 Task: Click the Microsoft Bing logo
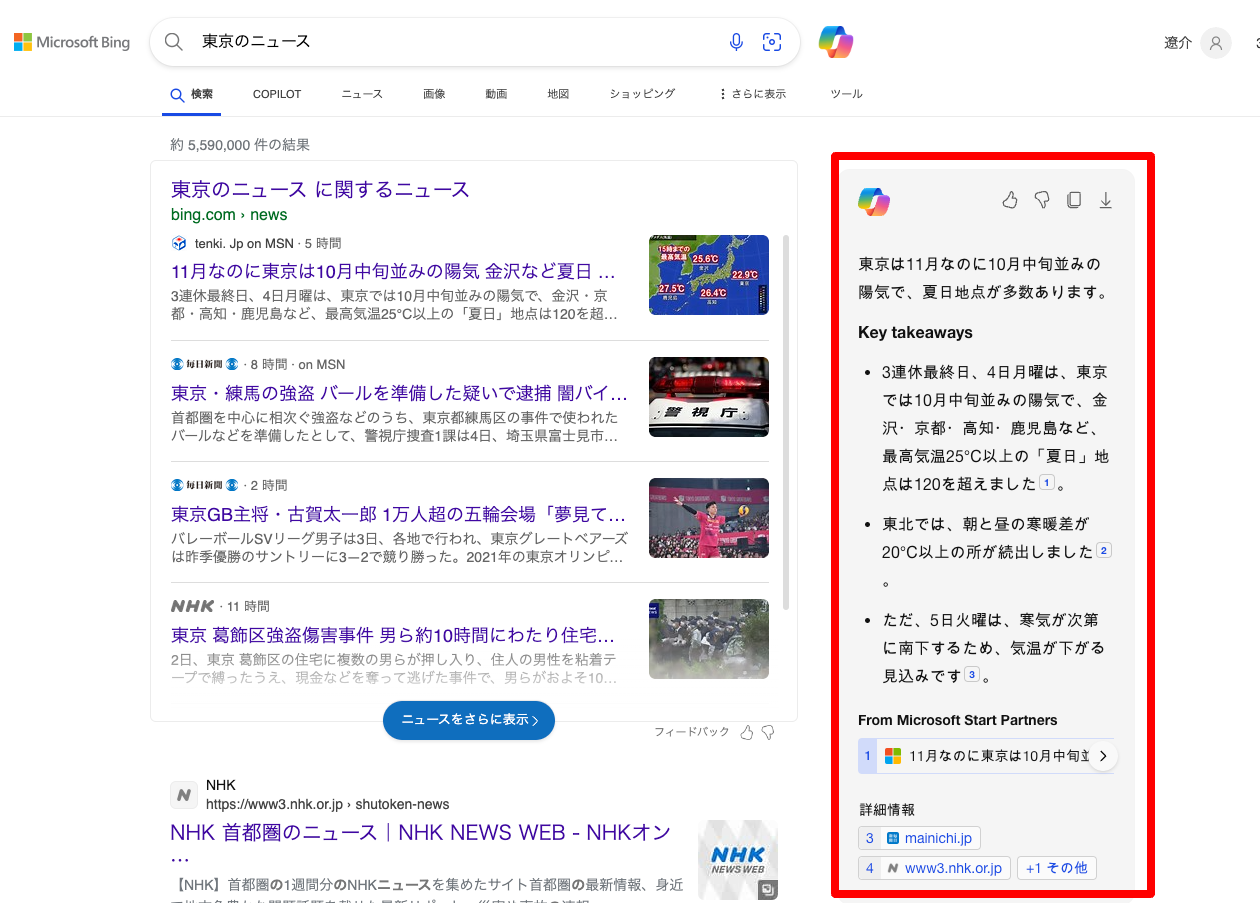pyautogui.click(x=72, y=43)
